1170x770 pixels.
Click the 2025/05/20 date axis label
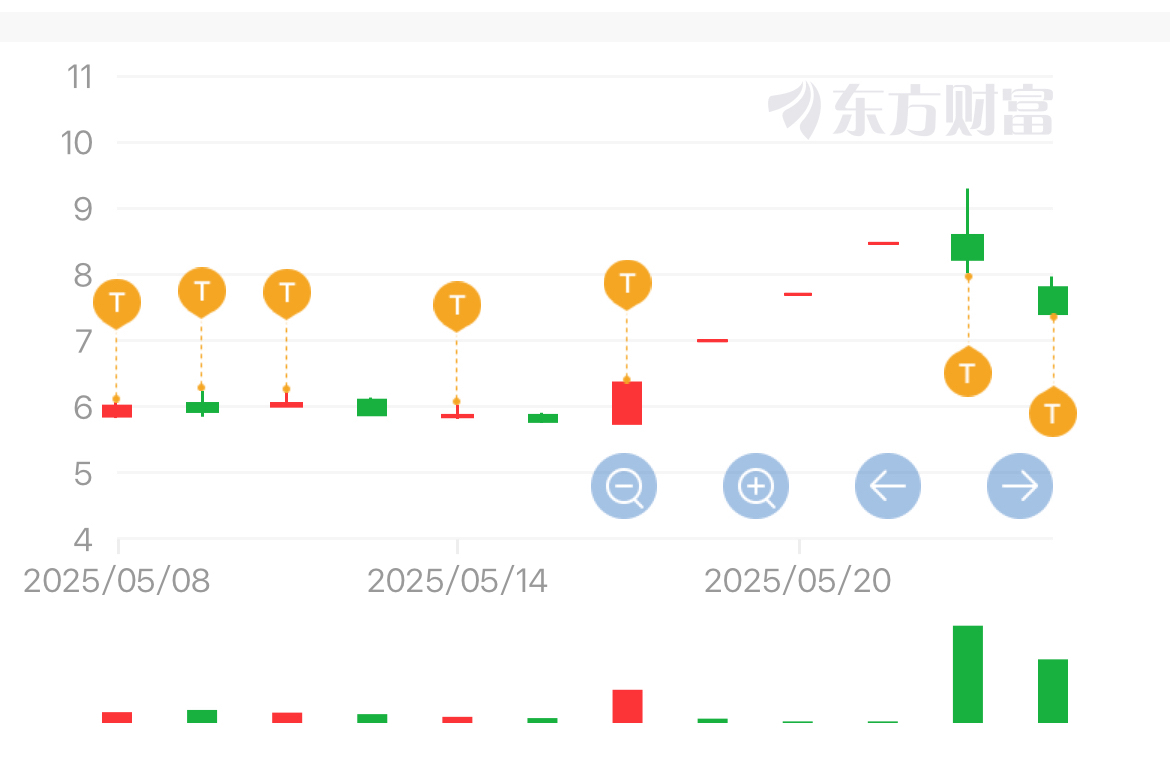coord(798,580)
